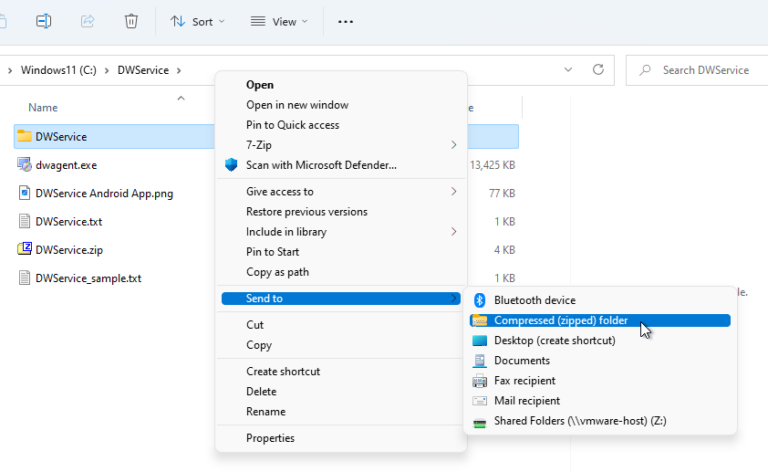Select the DWService folder icon
Image resolution: width=768 pixels, height=472 pixels.
(24, 136)
